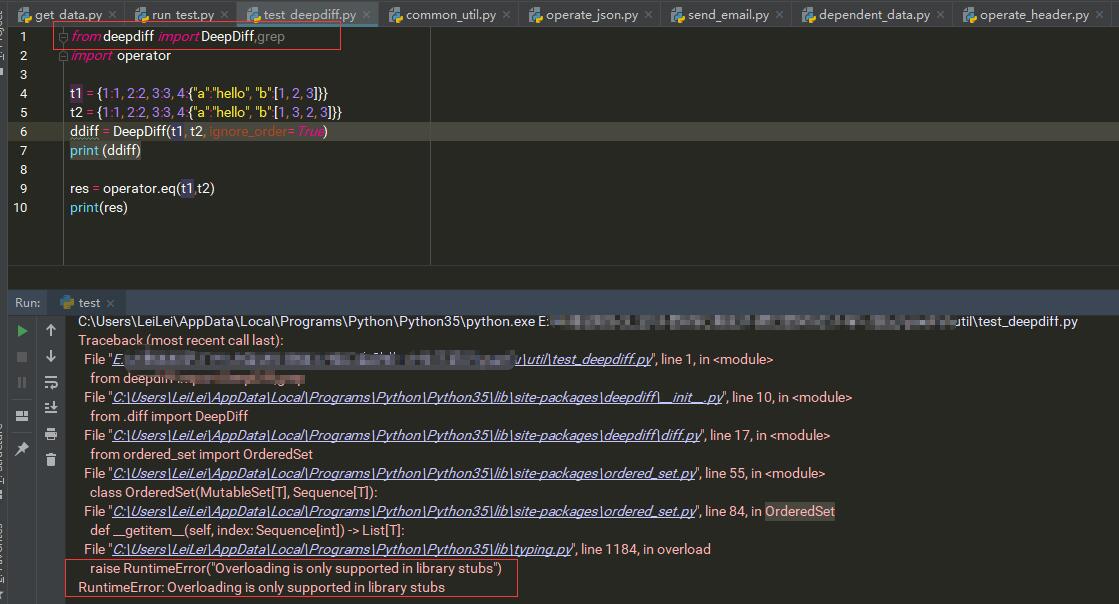The image size is (1119, 604).
Task: Open the typing.py line 1184 link
Action: pyautogui.click(x=343, y=550)
